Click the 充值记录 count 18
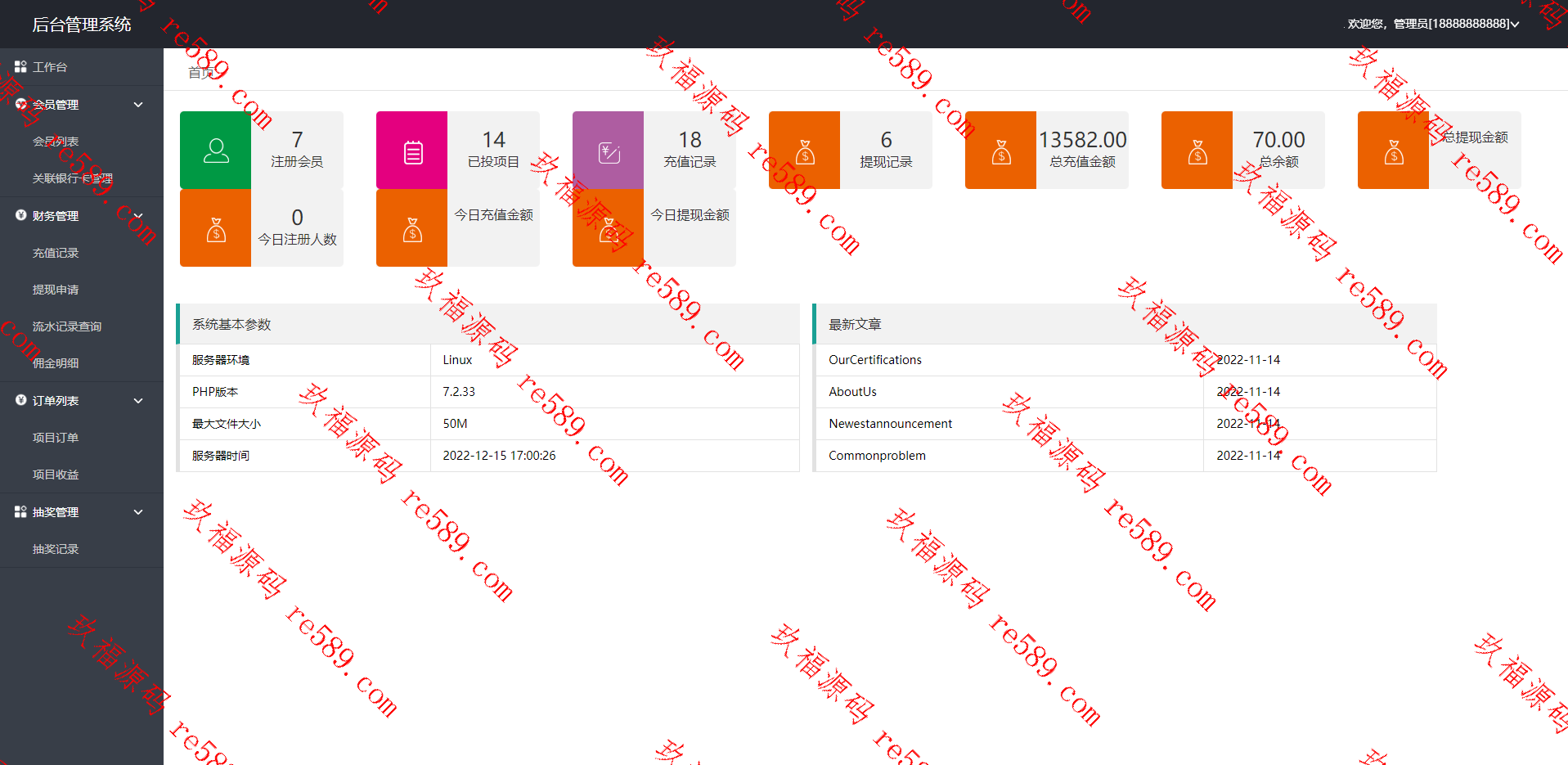 [690, 140]
